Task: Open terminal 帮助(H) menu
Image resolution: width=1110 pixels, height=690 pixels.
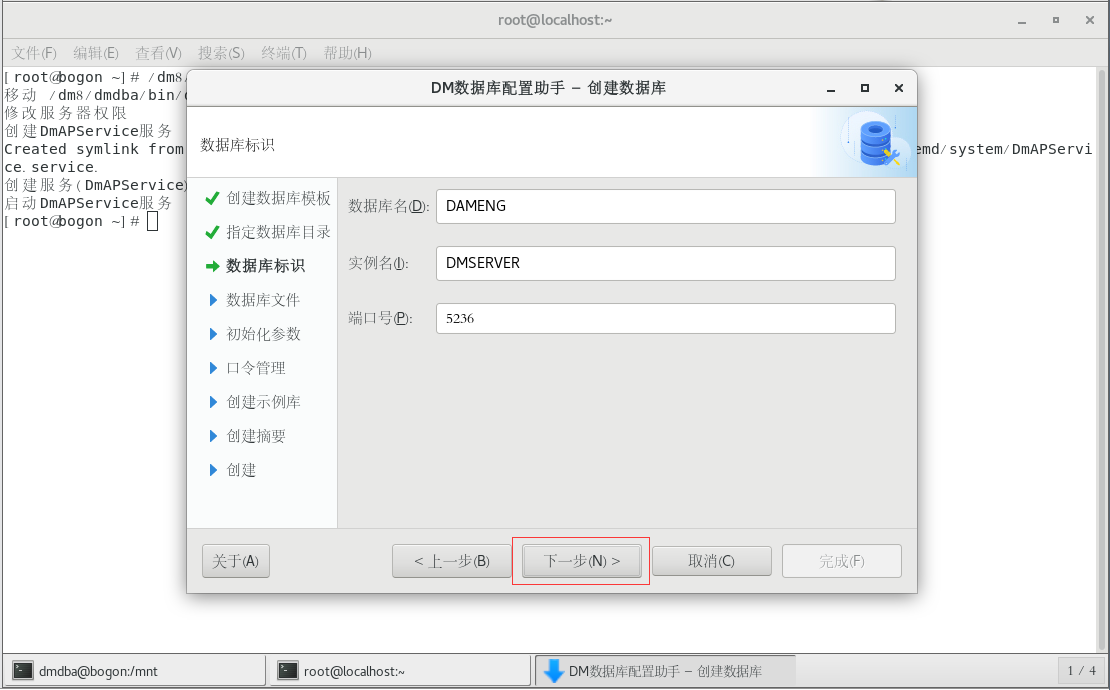Action: click(x=347, y=53)
